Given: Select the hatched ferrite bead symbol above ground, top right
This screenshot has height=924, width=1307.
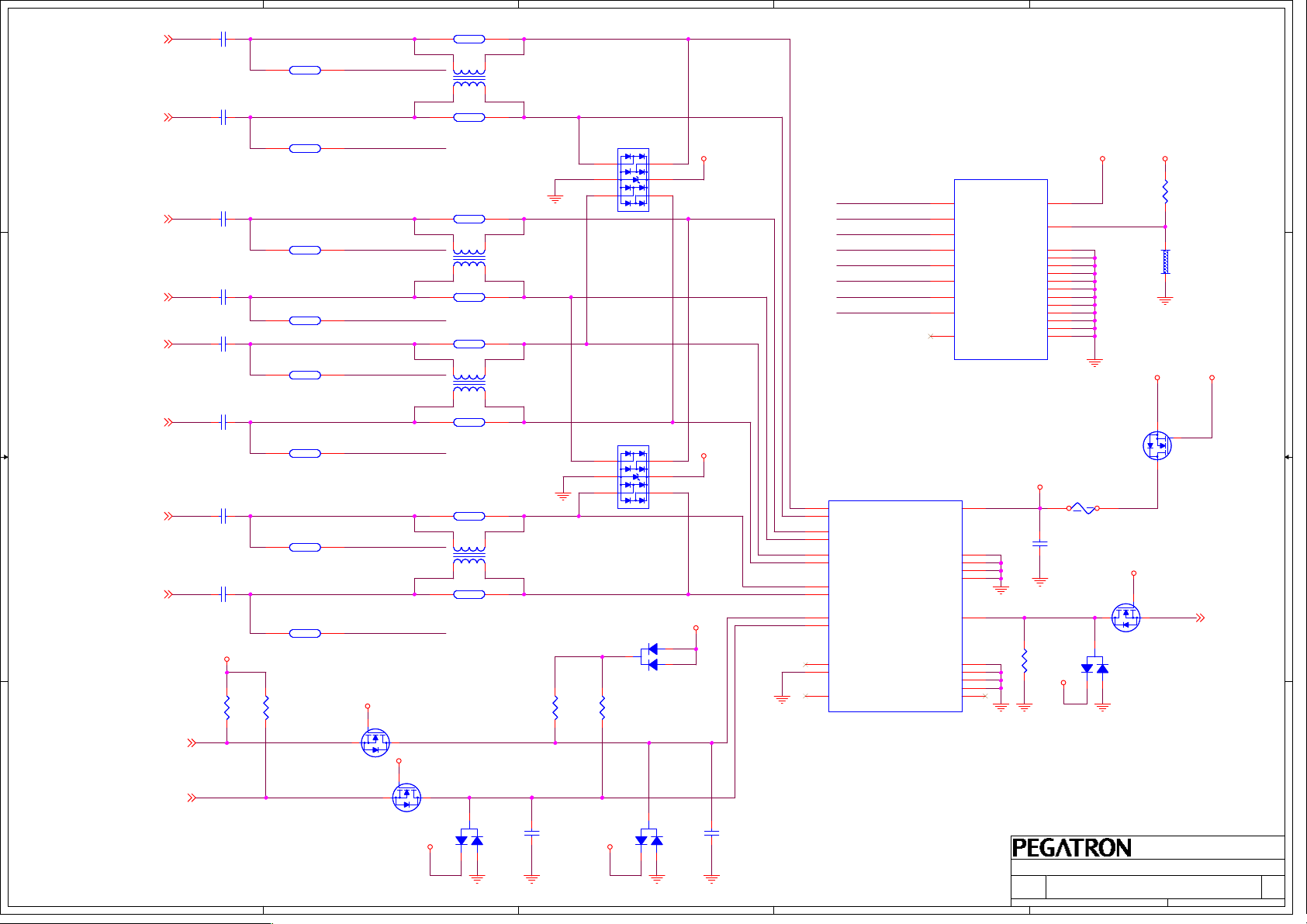Looking at the screenshot, I should coord(1165,261).
